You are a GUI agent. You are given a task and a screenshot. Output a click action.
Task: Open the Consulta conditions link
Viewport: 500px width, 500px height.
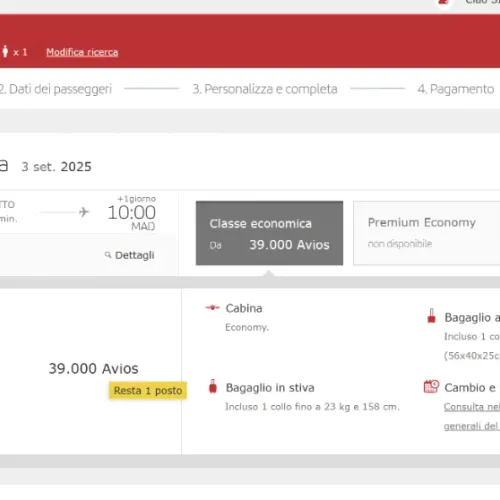472,416
